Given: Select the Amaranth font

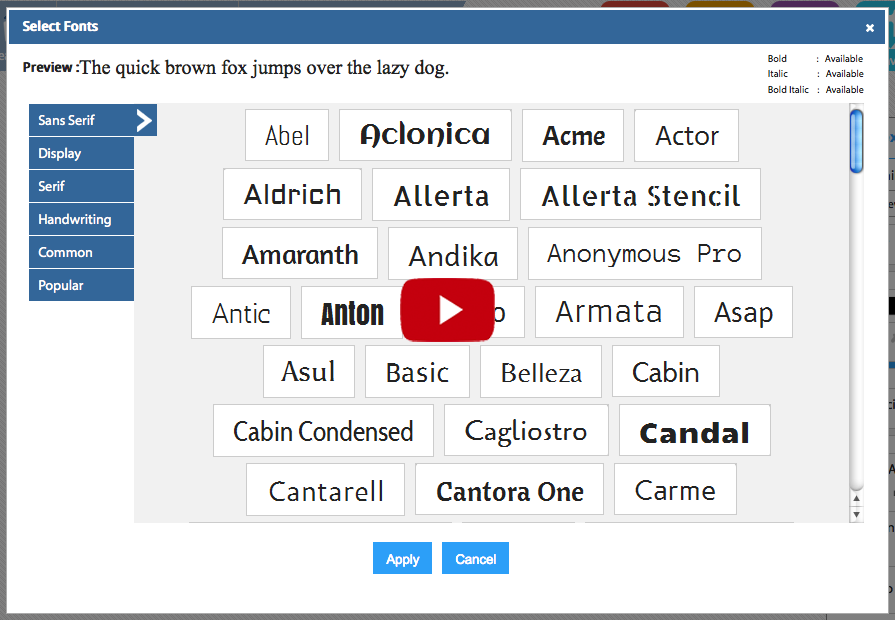Looking at the screenshot, I should coord(300,253).
